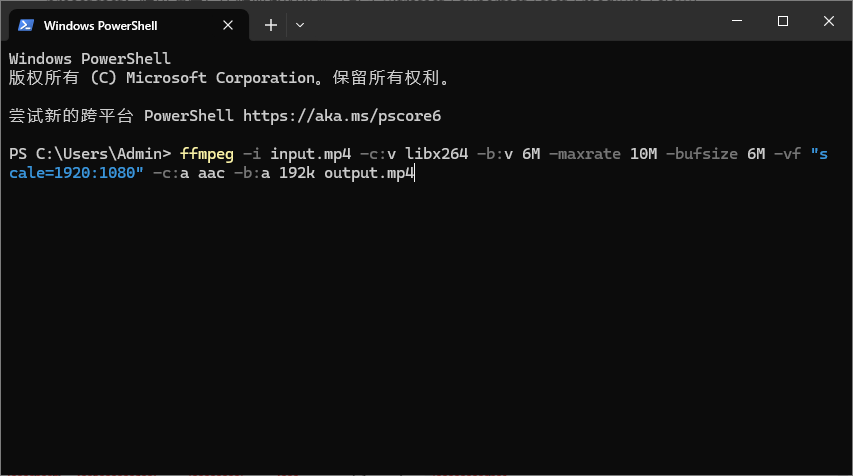
Task: Expand the new tab profile dropdown chevron
Action: point(300,25)
